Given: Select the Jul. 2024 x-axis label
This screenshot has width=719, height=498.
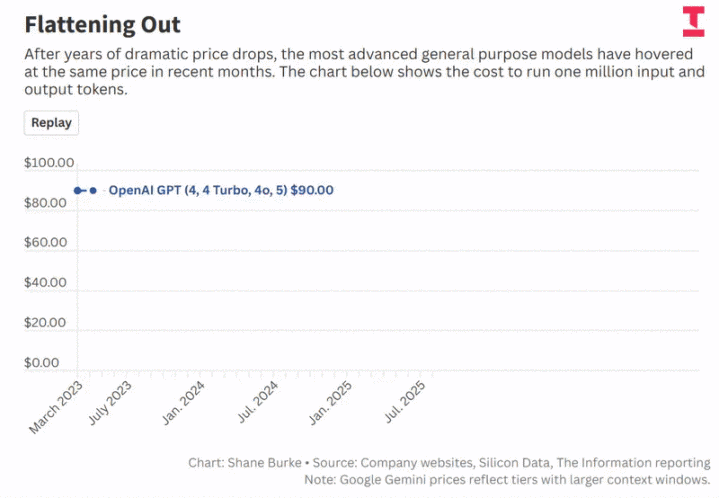Looking at the screenshot, I should tap(258, 403).
